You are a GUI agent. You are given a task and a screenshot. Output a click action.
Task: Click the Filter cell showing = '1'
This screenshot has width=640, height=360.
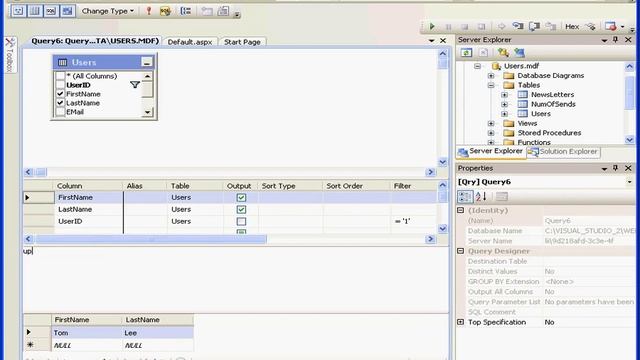coord(413,221)
